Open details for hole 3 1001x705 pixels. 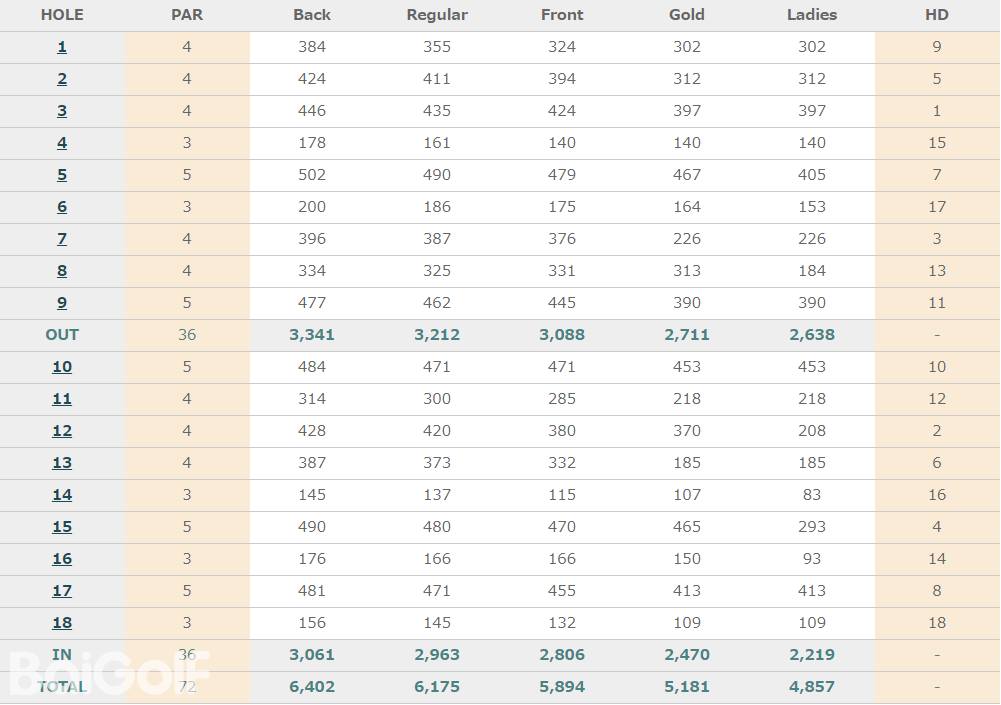pyautogui.click(x=62, y=111)
